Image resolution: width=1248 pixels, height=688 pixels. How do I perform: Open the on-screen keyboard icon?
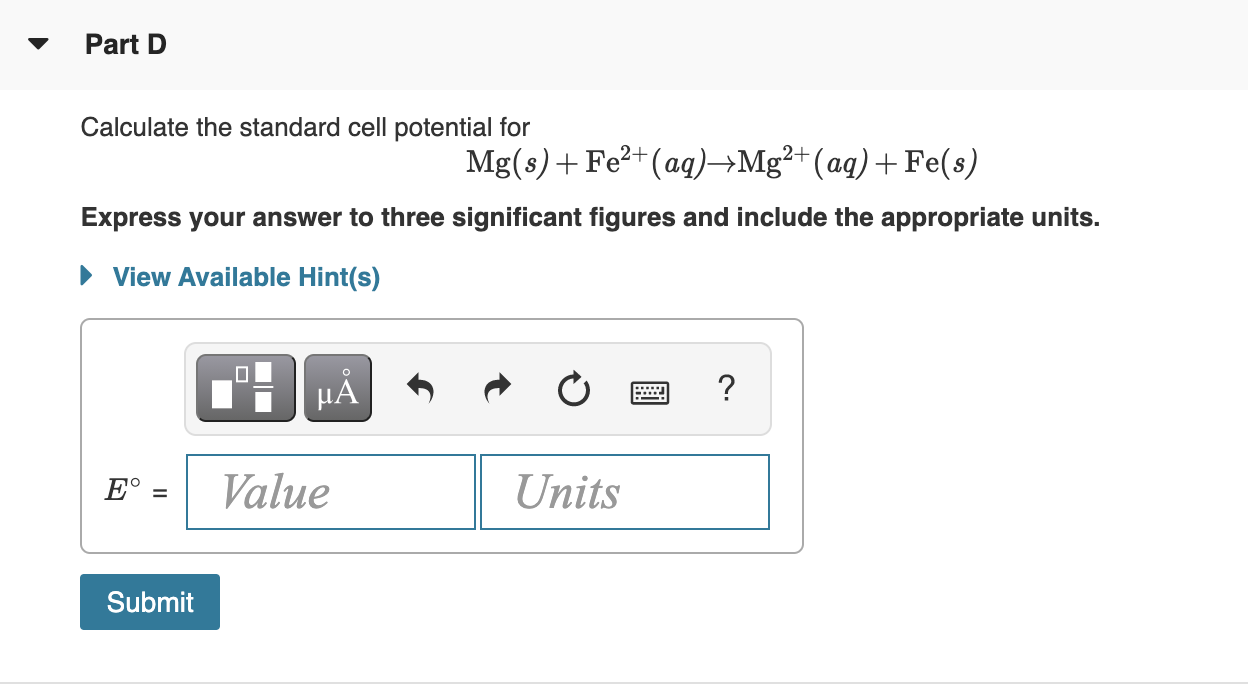point(649,392)
